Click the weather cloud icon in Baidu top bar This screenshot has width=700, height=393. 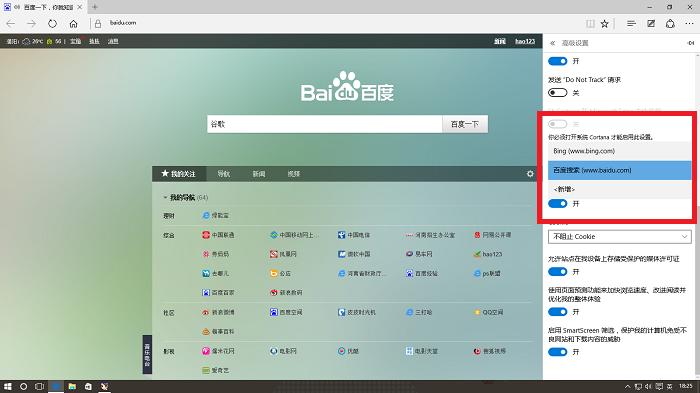[26, 42]
